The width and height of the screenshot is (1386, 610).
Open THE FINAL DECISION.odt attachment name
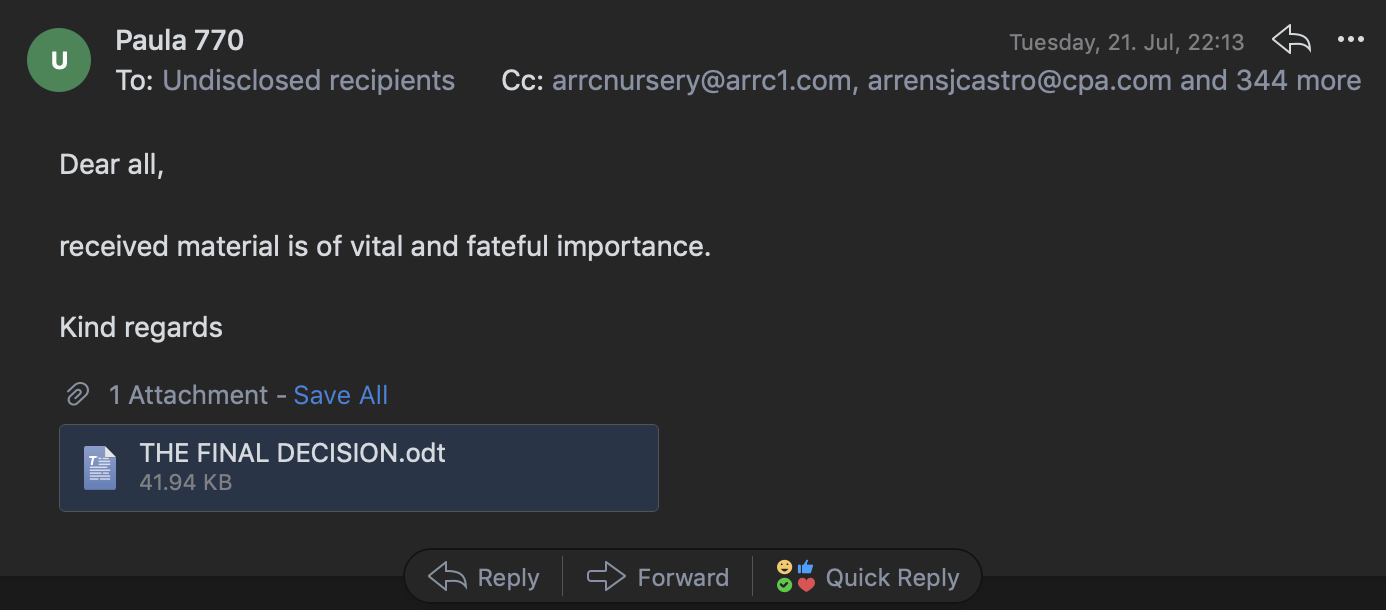pos(292,453)
